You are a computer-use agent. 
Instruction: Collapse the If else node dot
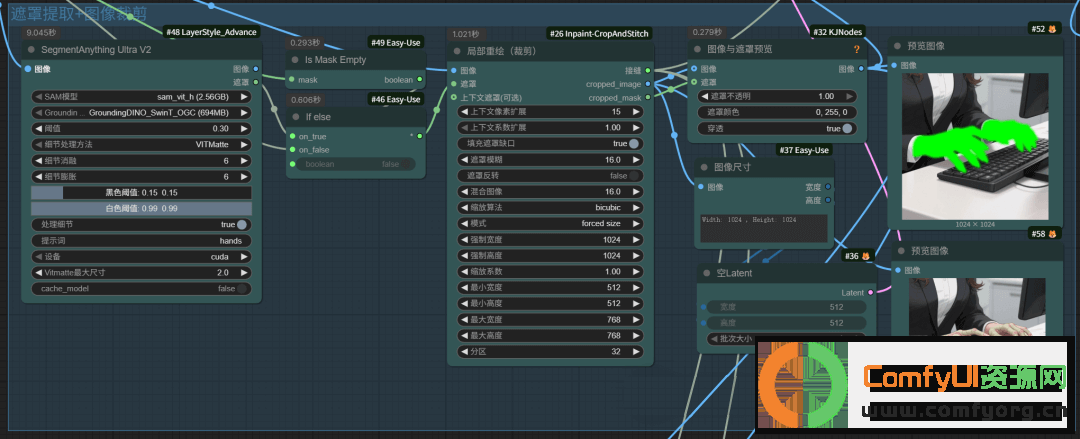click(x=295, y=116)
